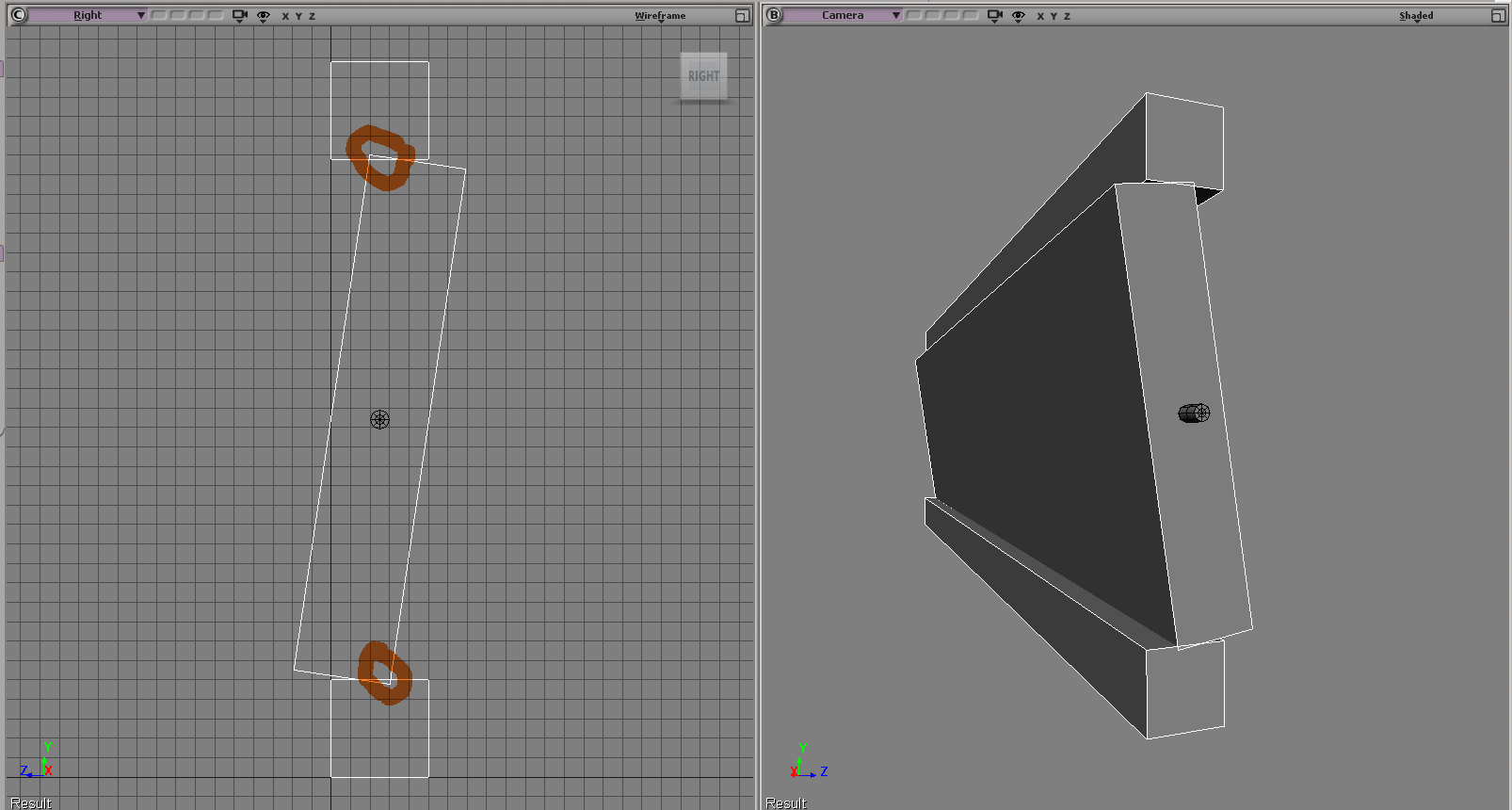Select the null object in Camera viewport
Screen dimensions: 1512x810
pyautogui.click(x=1195, y=413)
